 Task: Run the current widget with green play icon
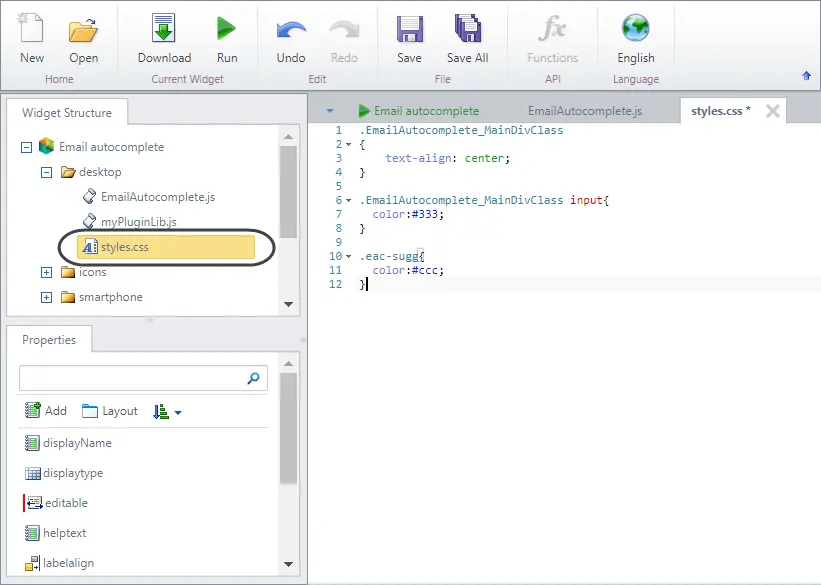click(227, 28)
